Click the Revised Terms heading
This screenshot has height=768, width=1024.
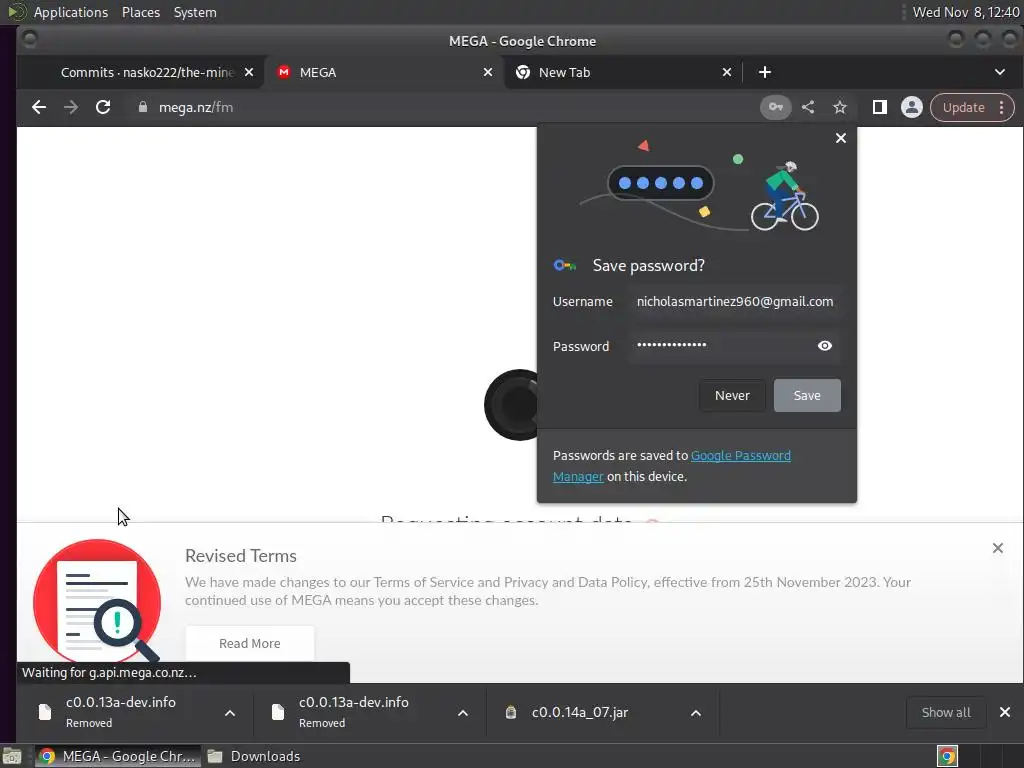[241, 556]
